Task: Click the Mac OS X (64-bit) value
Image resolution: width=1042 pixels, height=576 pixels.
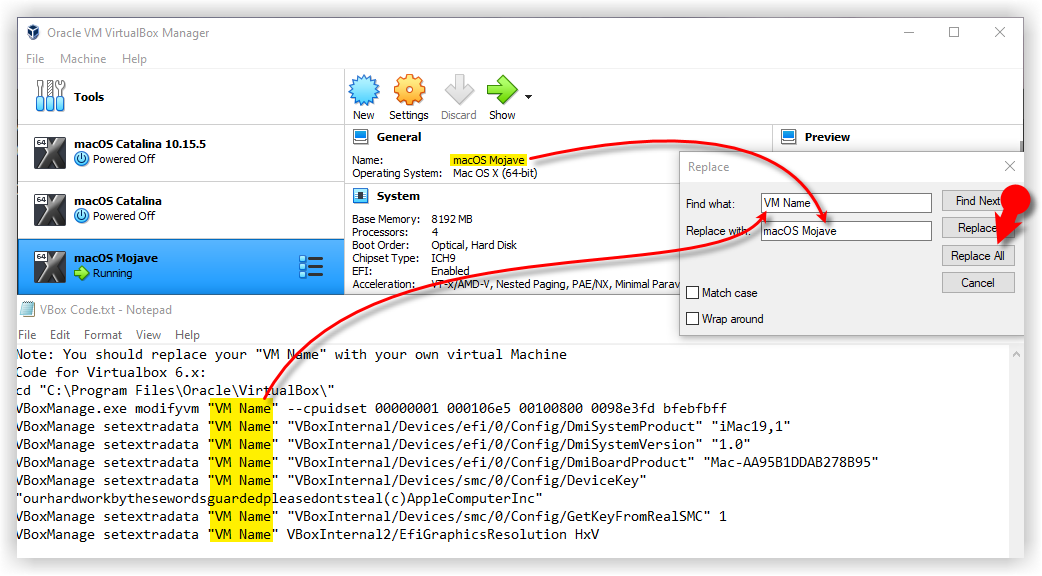Action: pyautogui.click(x=495, y=173)
